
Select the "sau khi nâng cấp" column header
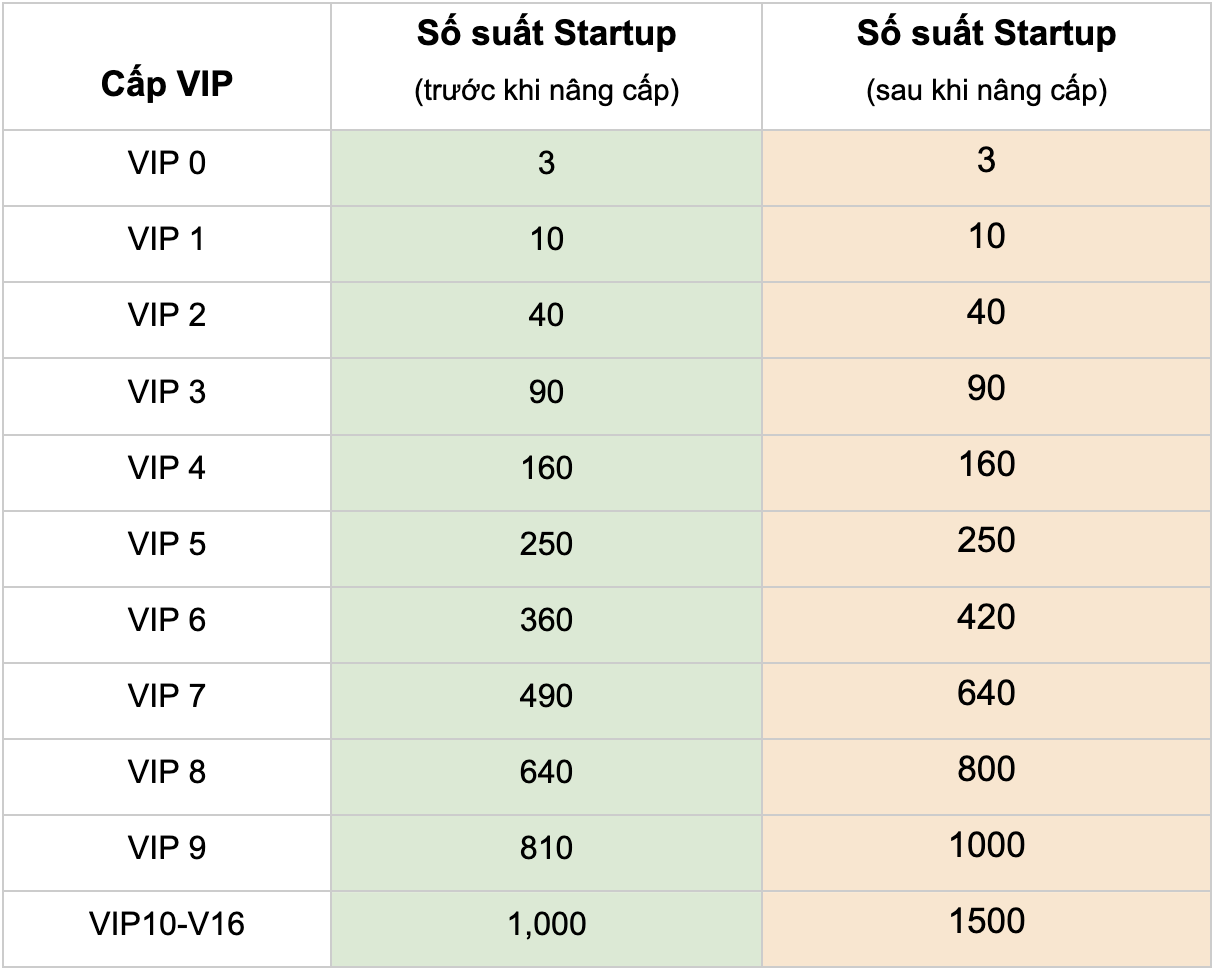click(986, 62)
